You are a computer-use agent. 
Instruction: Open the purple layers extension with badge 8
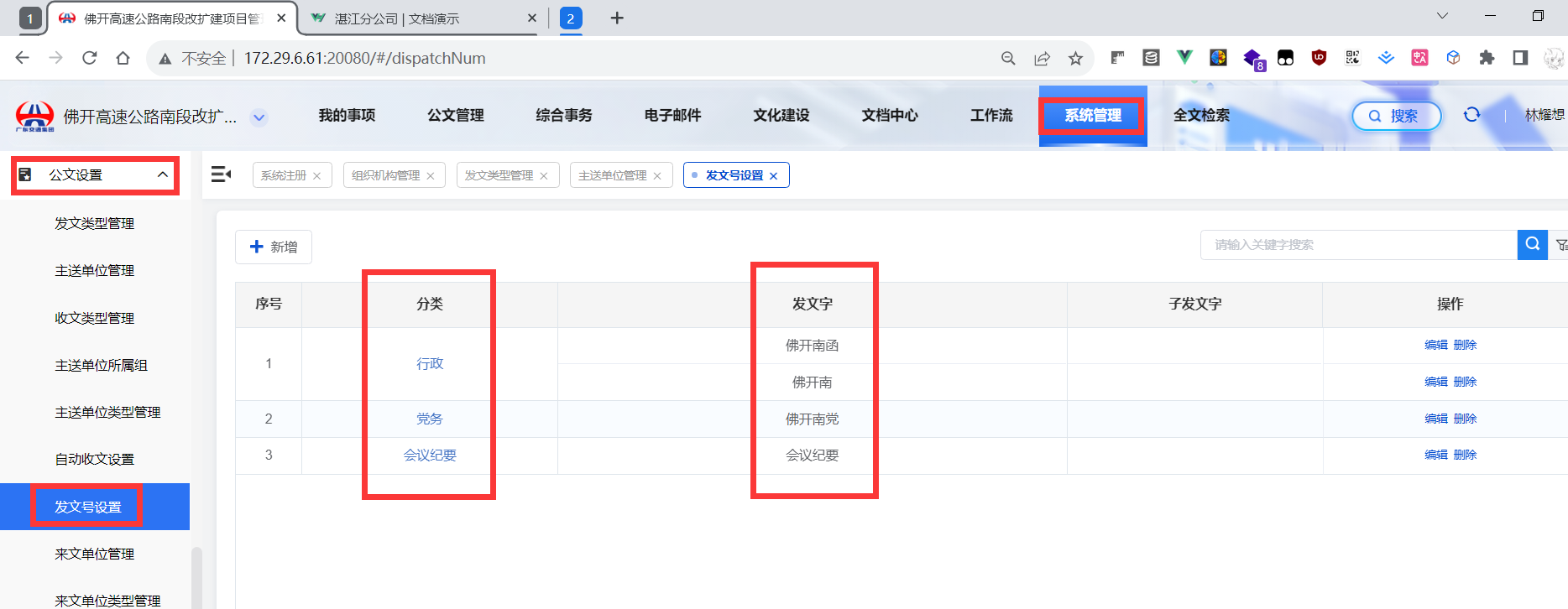[1253, 60]
